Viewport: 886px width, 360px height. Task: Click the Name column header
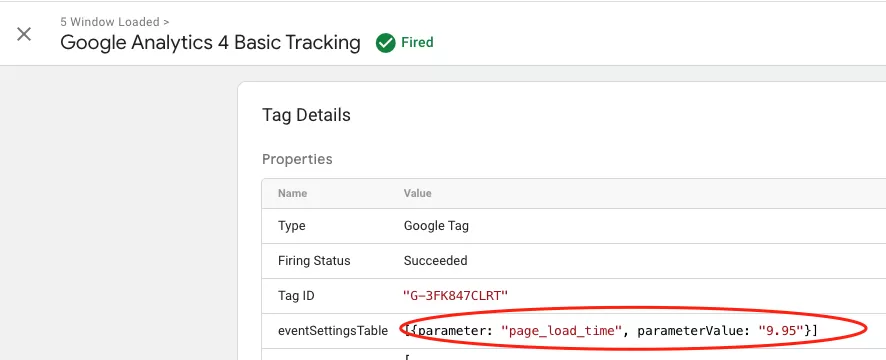point(293,193)
